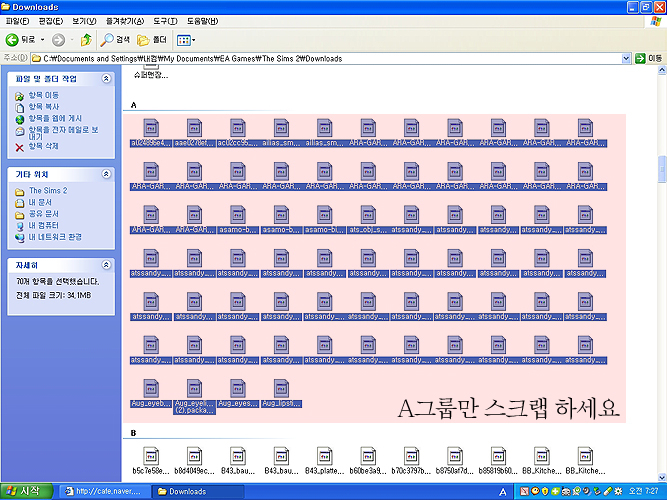
Task: Collapse the Other Places (기타 위치) panel
Action: (107, 174)
